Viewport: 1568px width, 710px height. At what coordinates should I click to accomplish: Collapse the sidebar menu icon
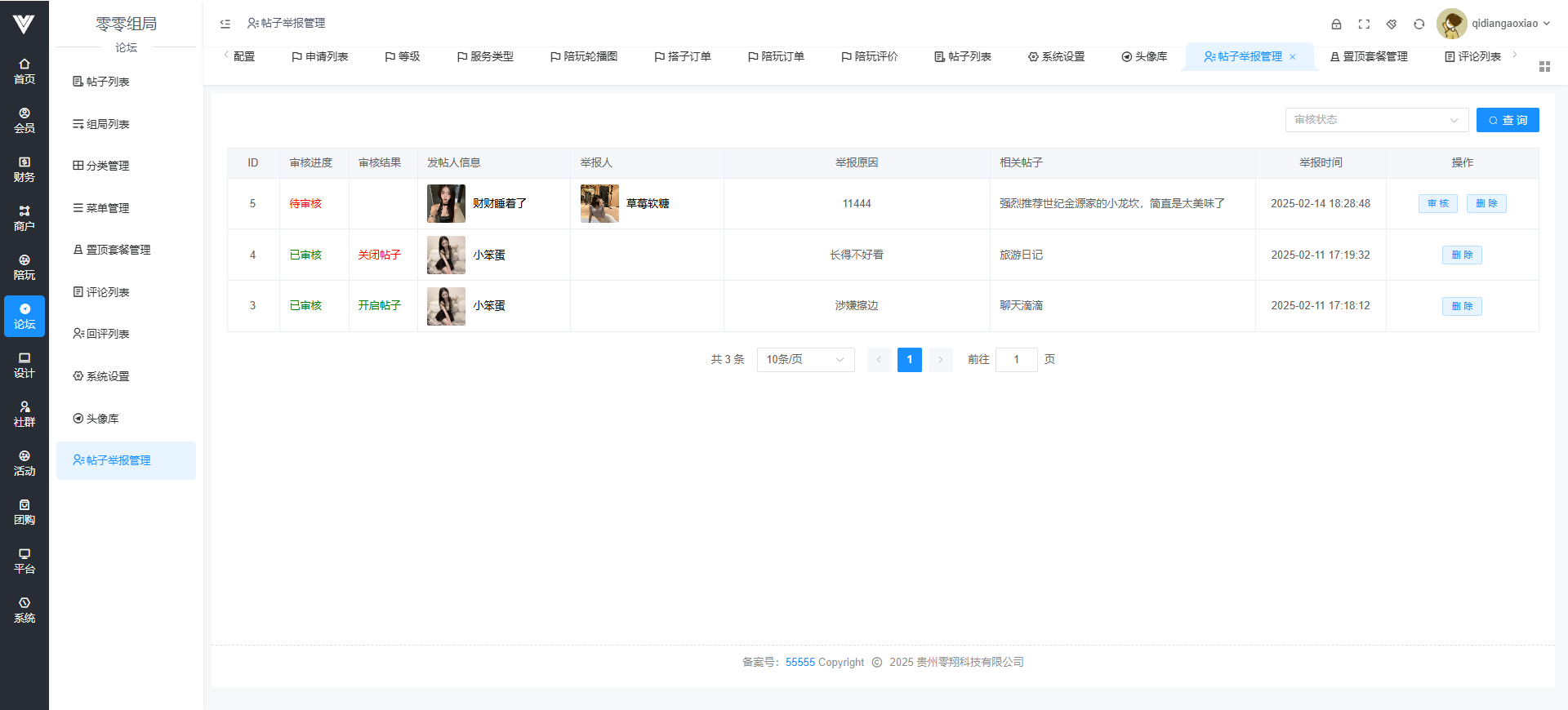pyautogui.click(x=225, y=24)
